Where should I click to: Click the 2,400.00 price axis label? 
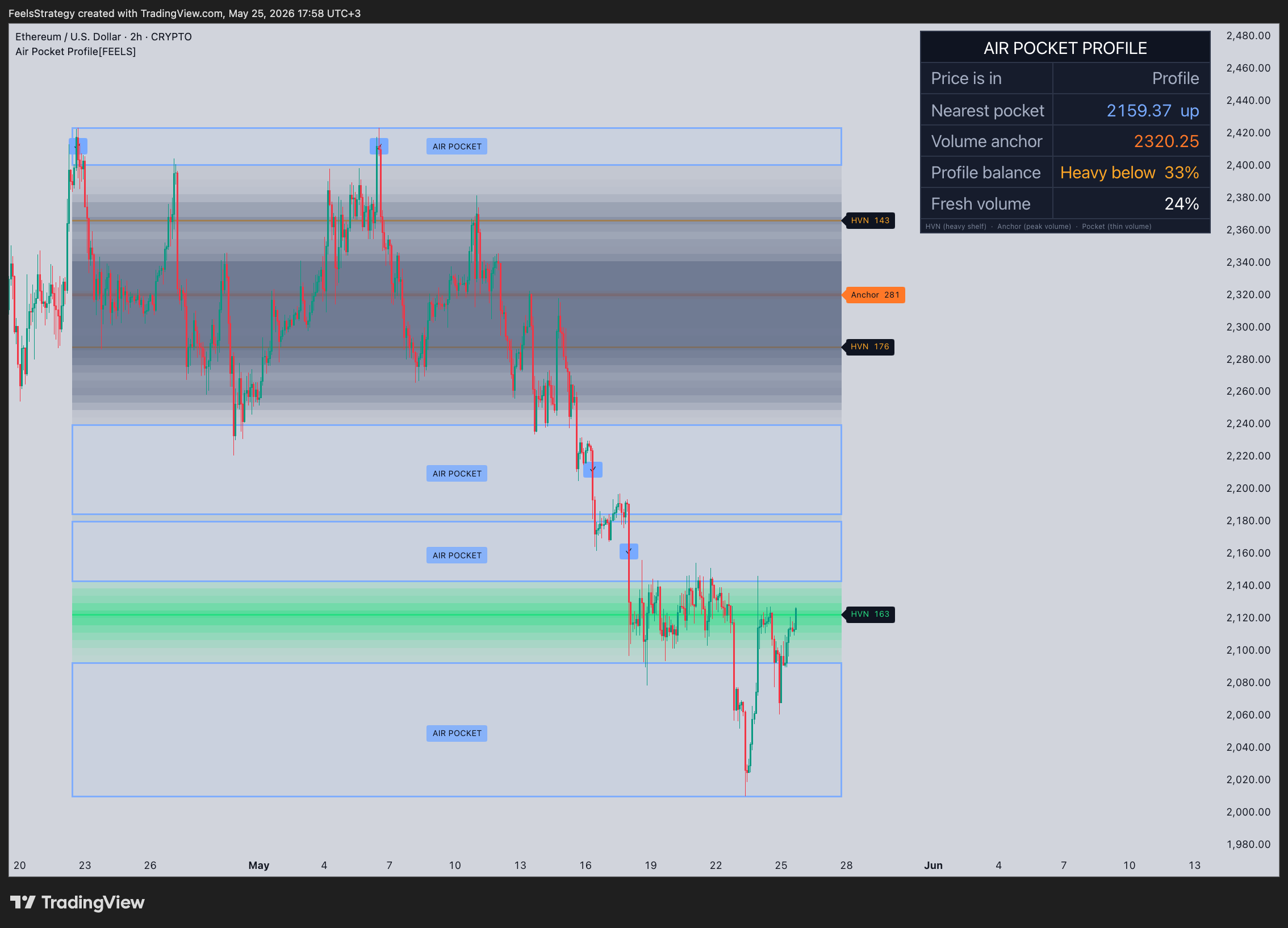point(1248,165)
